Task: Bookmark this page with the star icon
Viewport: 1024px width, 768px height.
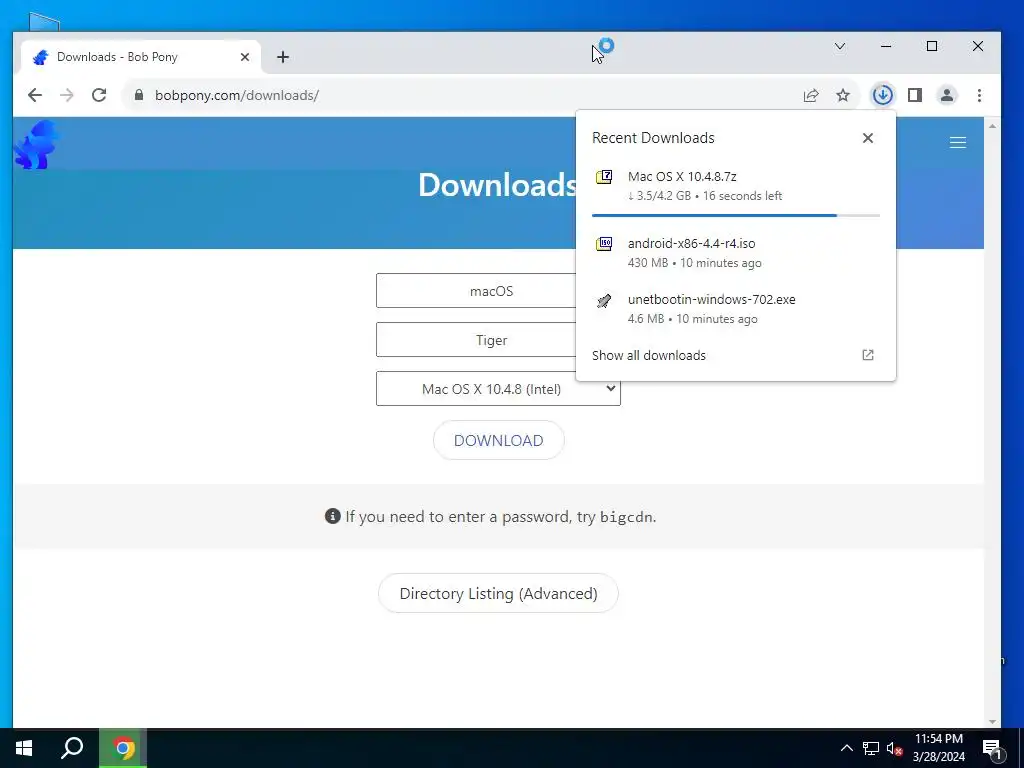Action: pos(843,95)
